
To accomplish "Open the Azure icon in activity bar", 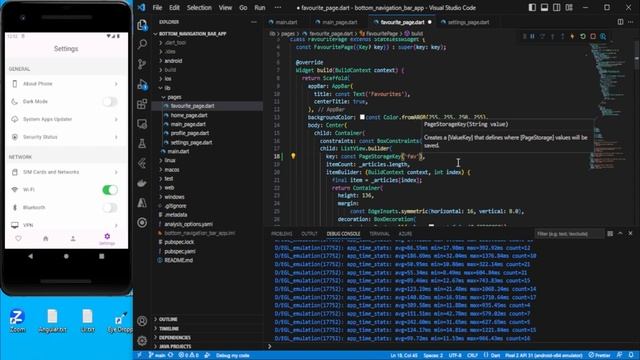I will (x=142, y=203).
